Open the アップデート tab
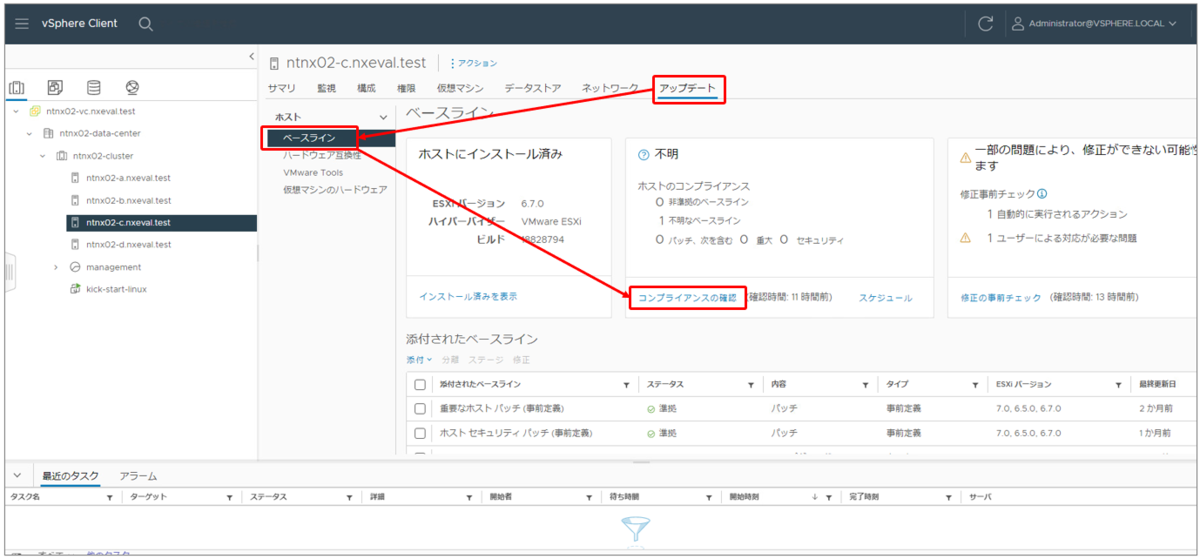Image resolution: width=1200 pixels, height=559 pixels. [x=687, y=88]
